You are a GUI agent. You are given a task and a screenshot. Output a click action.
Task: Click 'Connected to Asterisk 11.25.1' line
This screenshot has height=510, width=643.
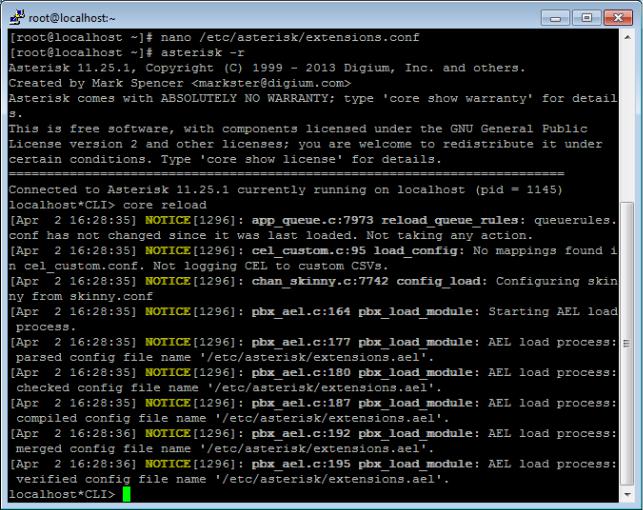pyautogui.click(x=285, y=189)
